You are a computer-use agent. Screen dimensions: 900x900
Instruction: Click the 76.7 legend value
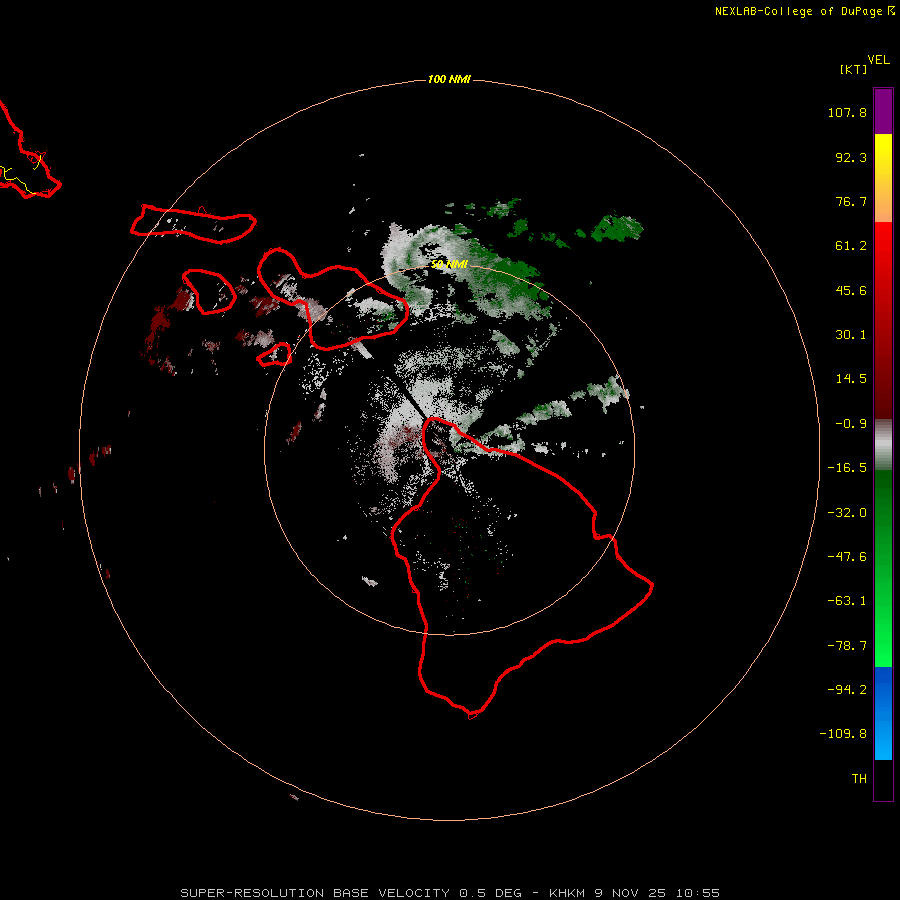[851, 201]
